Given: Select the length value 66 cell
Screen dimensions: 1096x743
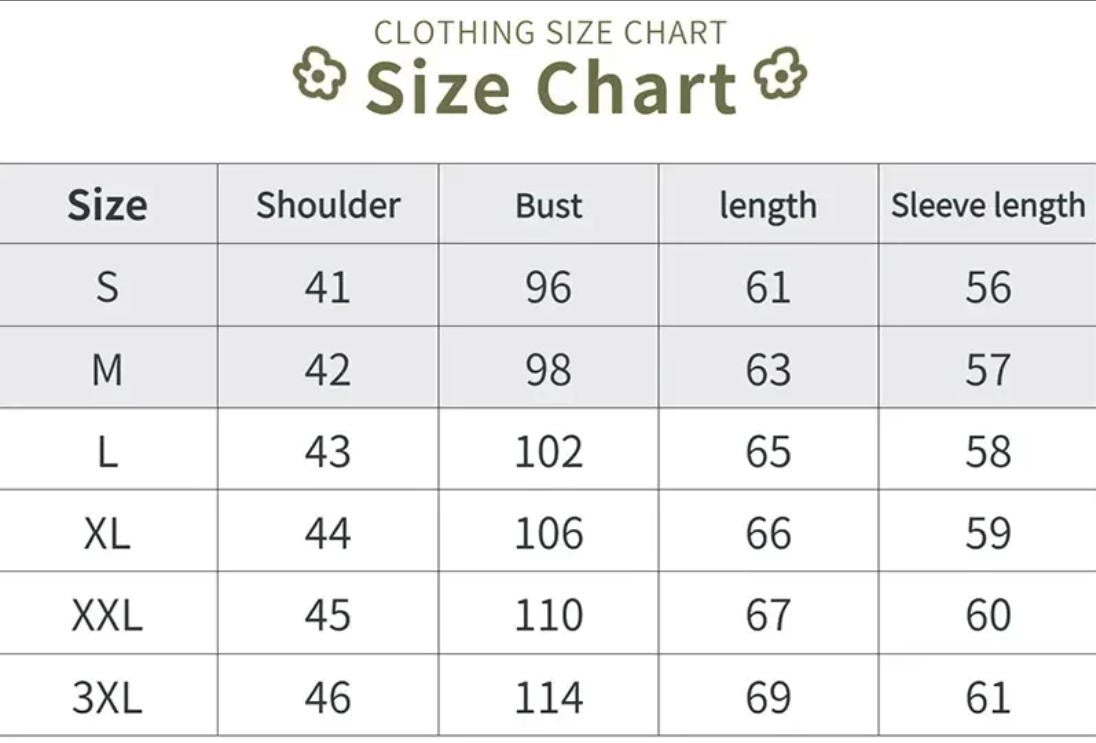Looking at the screenshot, I should click(768, 533).
